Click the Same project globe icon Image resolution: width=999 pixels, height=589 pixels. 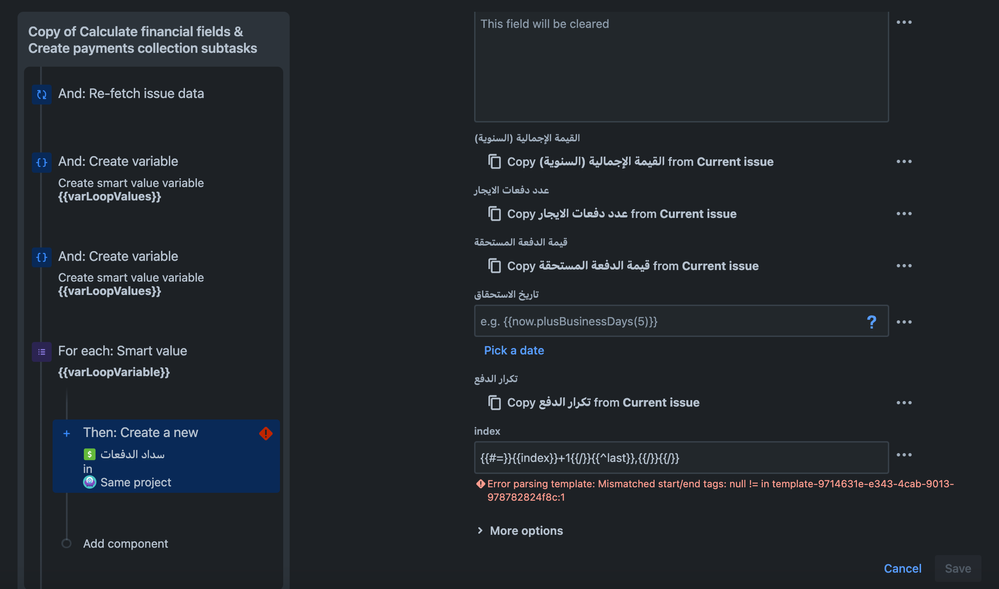pos(87,481)
